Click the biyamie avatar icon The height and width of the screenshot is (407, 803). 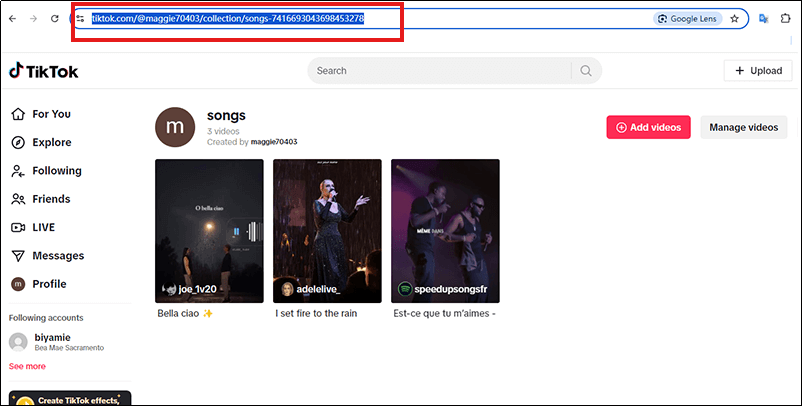pos(18,342)
